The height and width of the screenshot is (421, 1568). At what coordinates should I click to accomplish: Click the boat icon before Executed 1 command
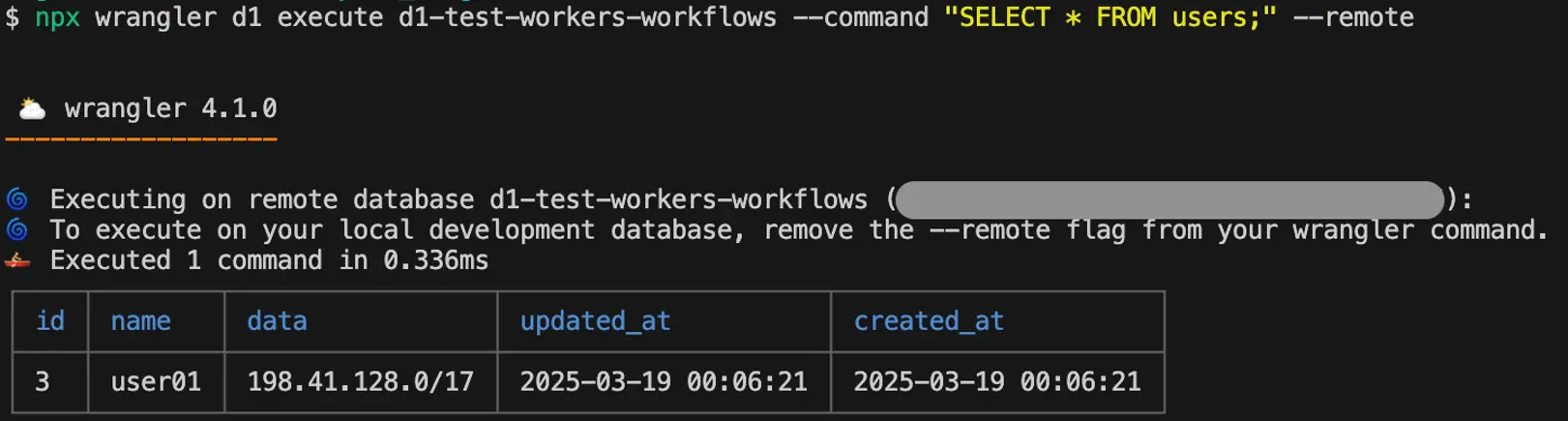[x=16, y=260]
